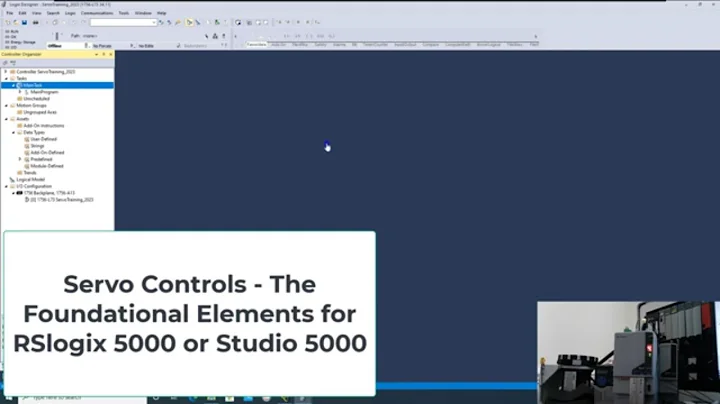
Task: Select User-Defined data types
Action: [44, 139]
